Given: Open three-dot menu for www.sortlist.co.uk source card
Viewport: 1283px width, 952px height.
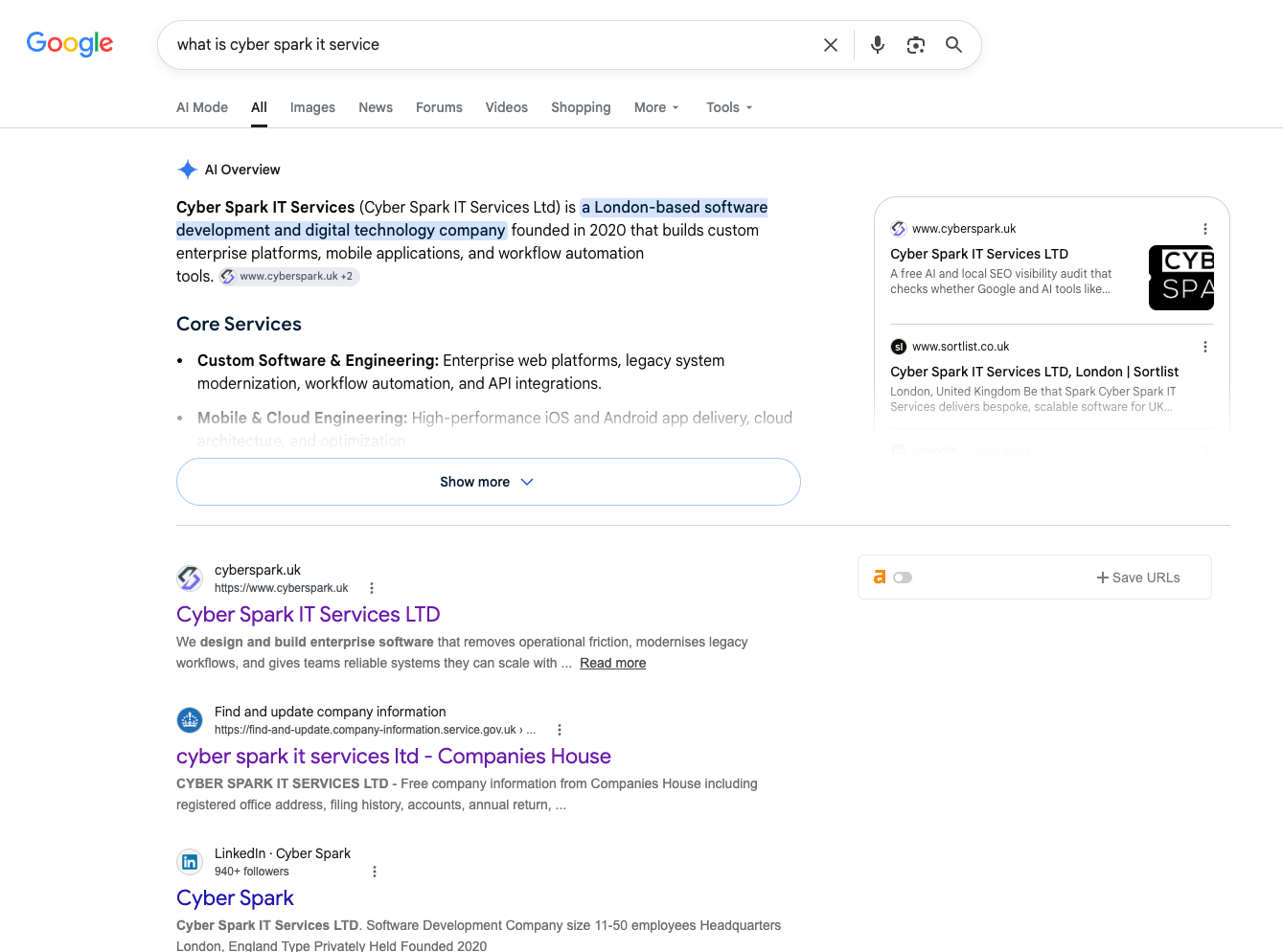Looking at the screenshot, I should (1205, 347).
